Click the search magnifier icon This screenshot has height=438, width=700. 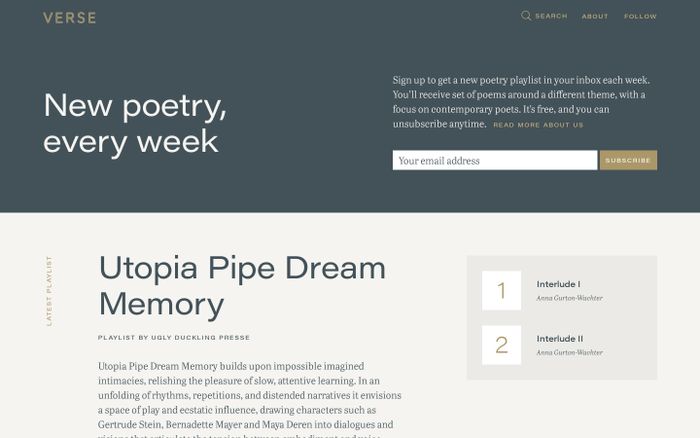(x=526, y=16)
